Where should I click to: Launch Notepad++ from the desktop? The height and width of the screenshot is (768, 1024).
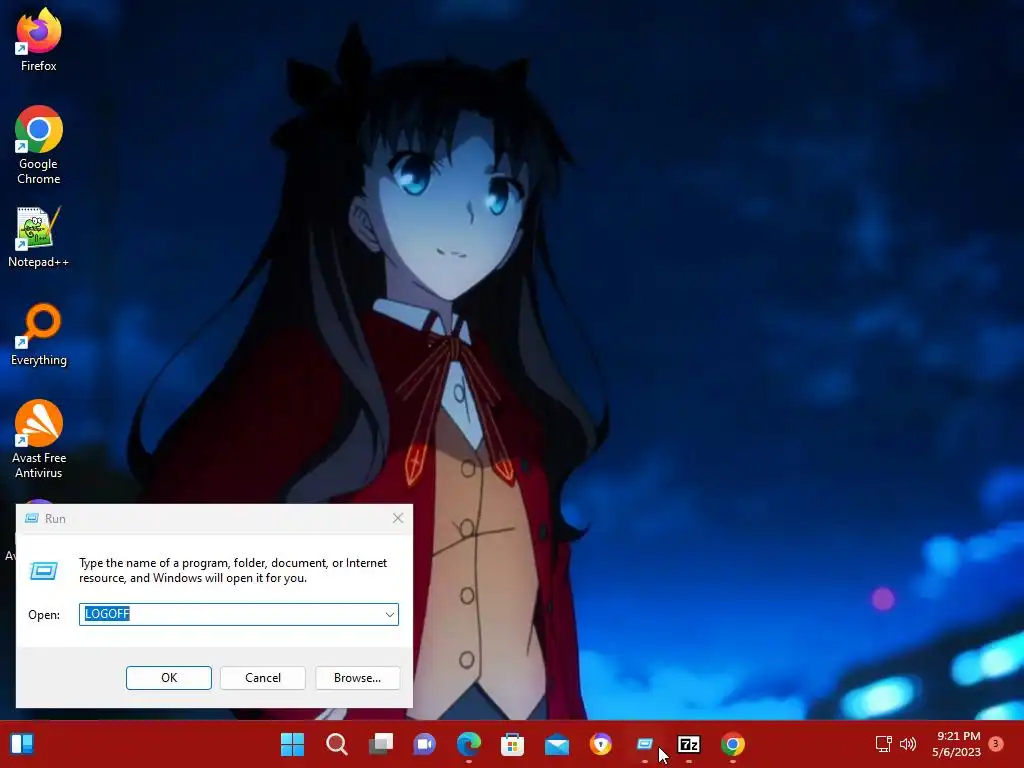click(x=39, y=237)
